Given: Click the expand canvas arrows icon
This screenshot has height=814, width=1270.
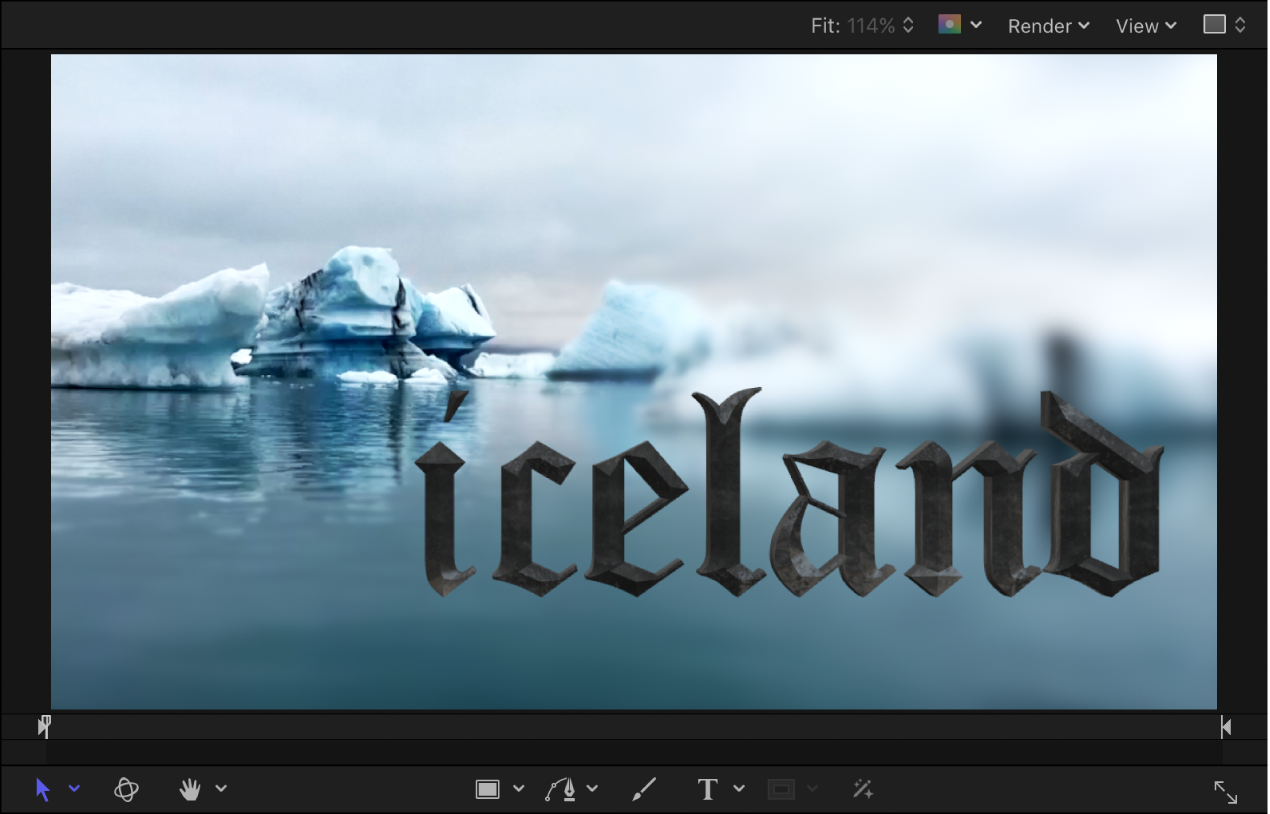Looking at the screenshot, I should (1227, 792).
